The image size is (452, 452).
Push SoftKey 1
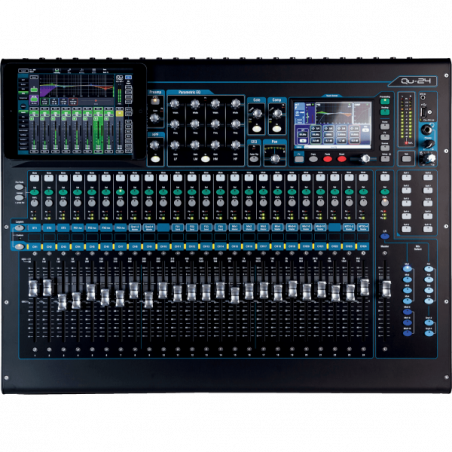click(406, 178)
